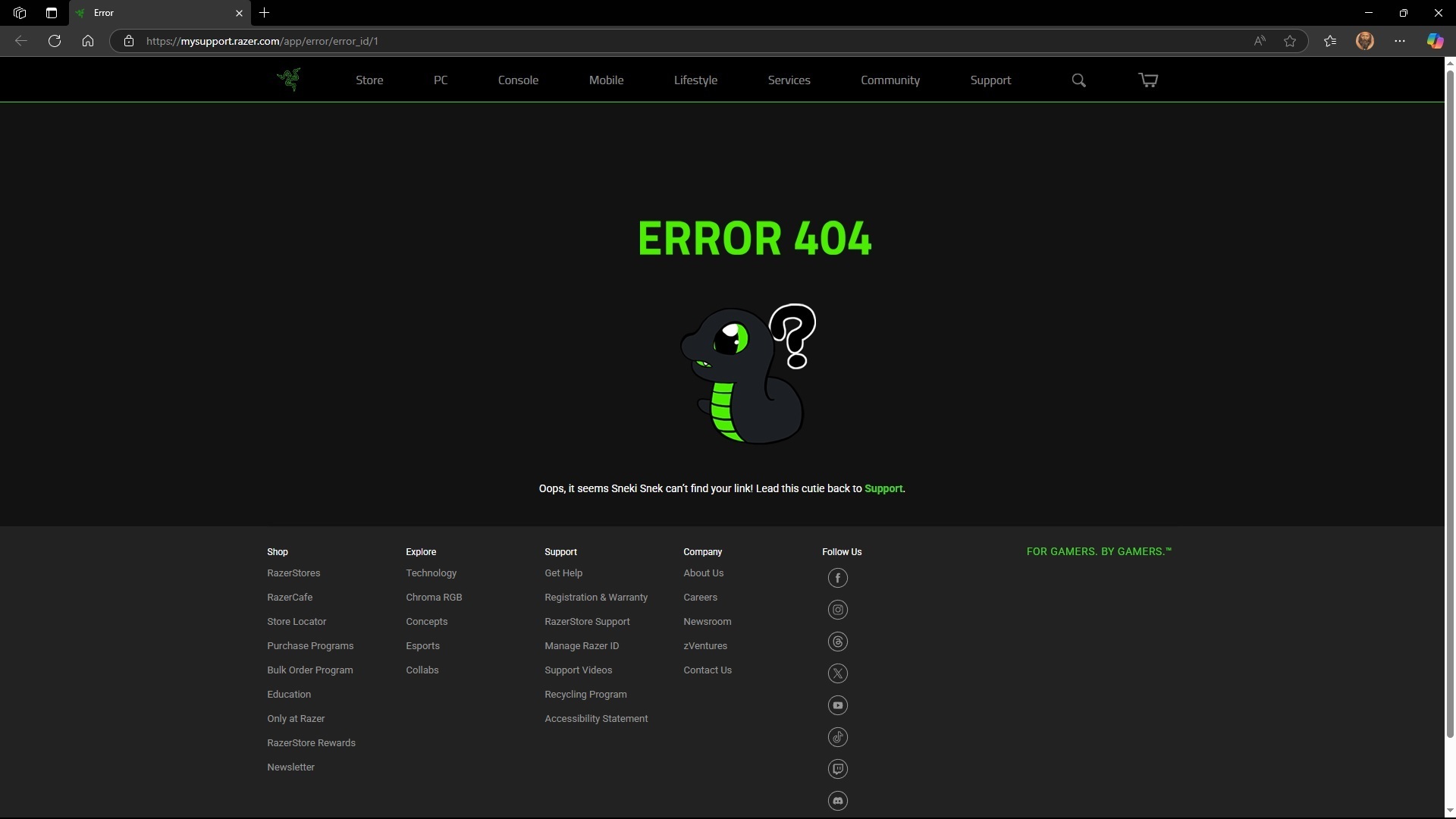This screenshot has width=1456, height=819.
Task: Open Registration & Warranty link
Action: (596, 598)
